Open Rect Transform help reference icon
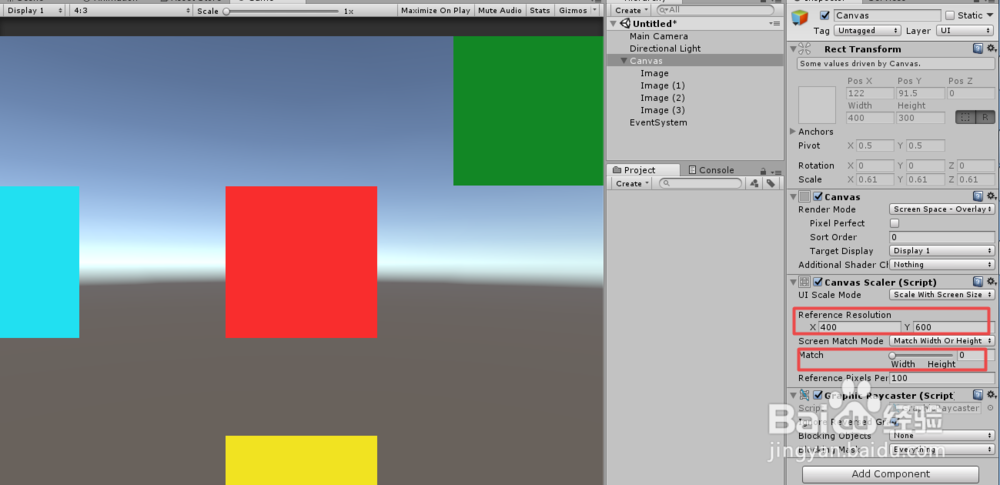The height and width of the screenshot is (485, 1000). click(x=978, y=48)
